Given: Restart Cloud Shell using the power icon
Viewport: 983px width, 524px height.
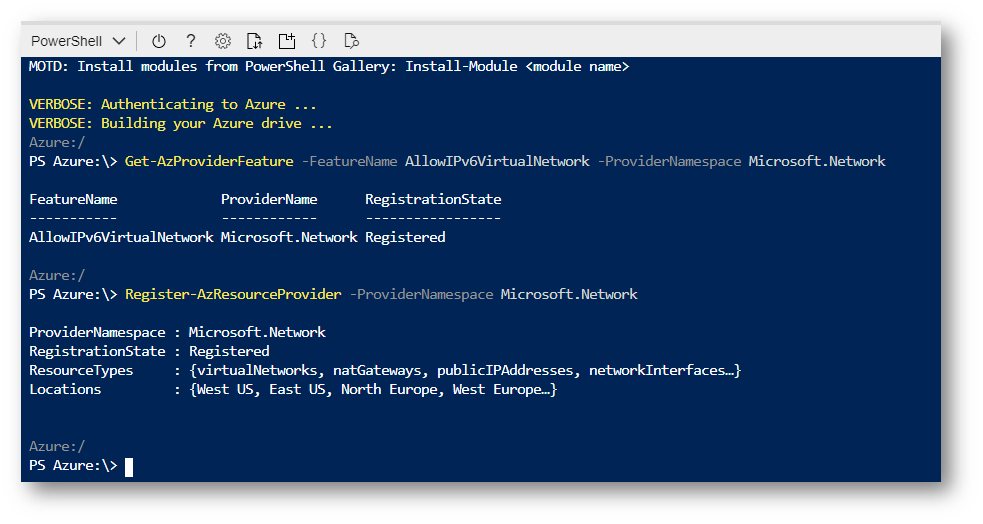Looking at the screenshot, I should pyautogui.click(x=159, y=41).
